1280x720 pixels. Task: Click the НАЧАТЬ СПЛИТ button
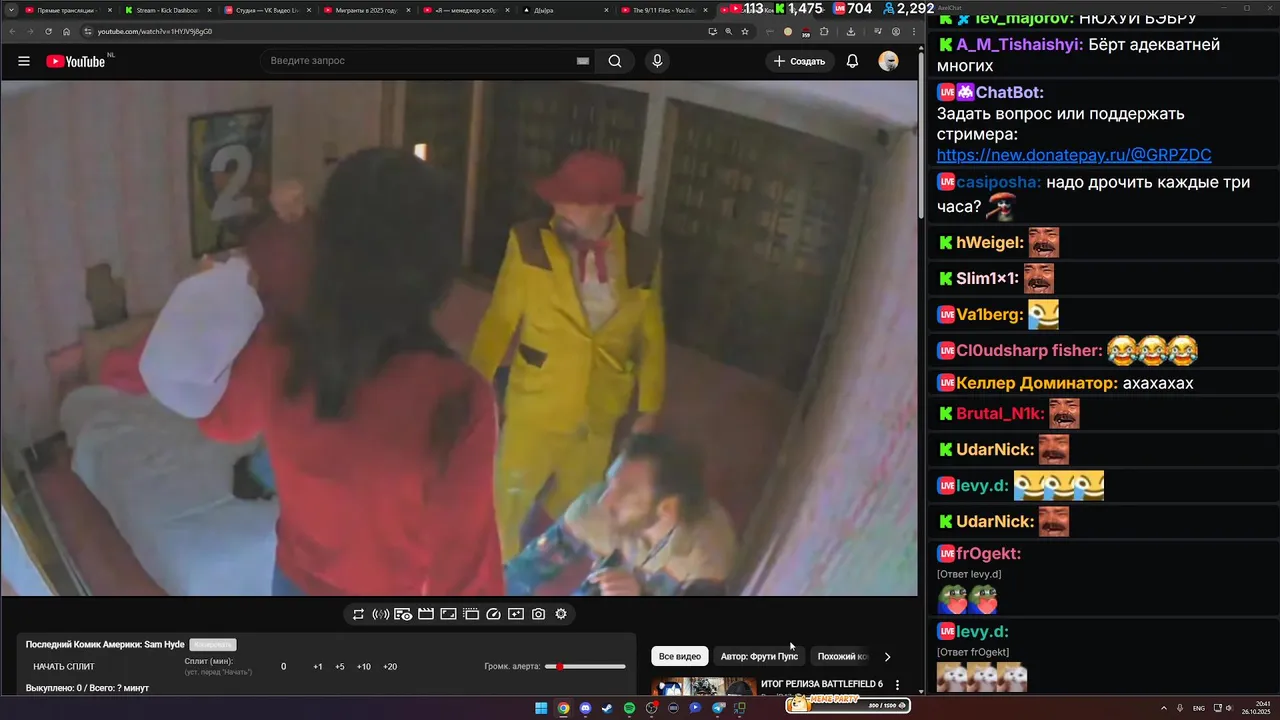click(x=64, y=666)
